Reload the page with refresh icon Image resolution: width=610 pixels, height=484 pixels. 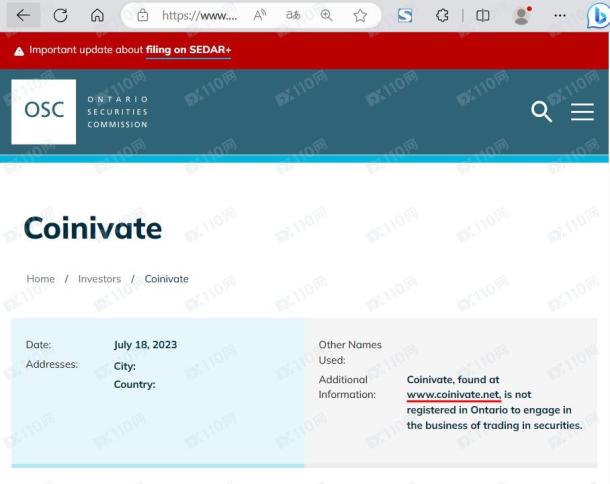click(x=61, y=16)
